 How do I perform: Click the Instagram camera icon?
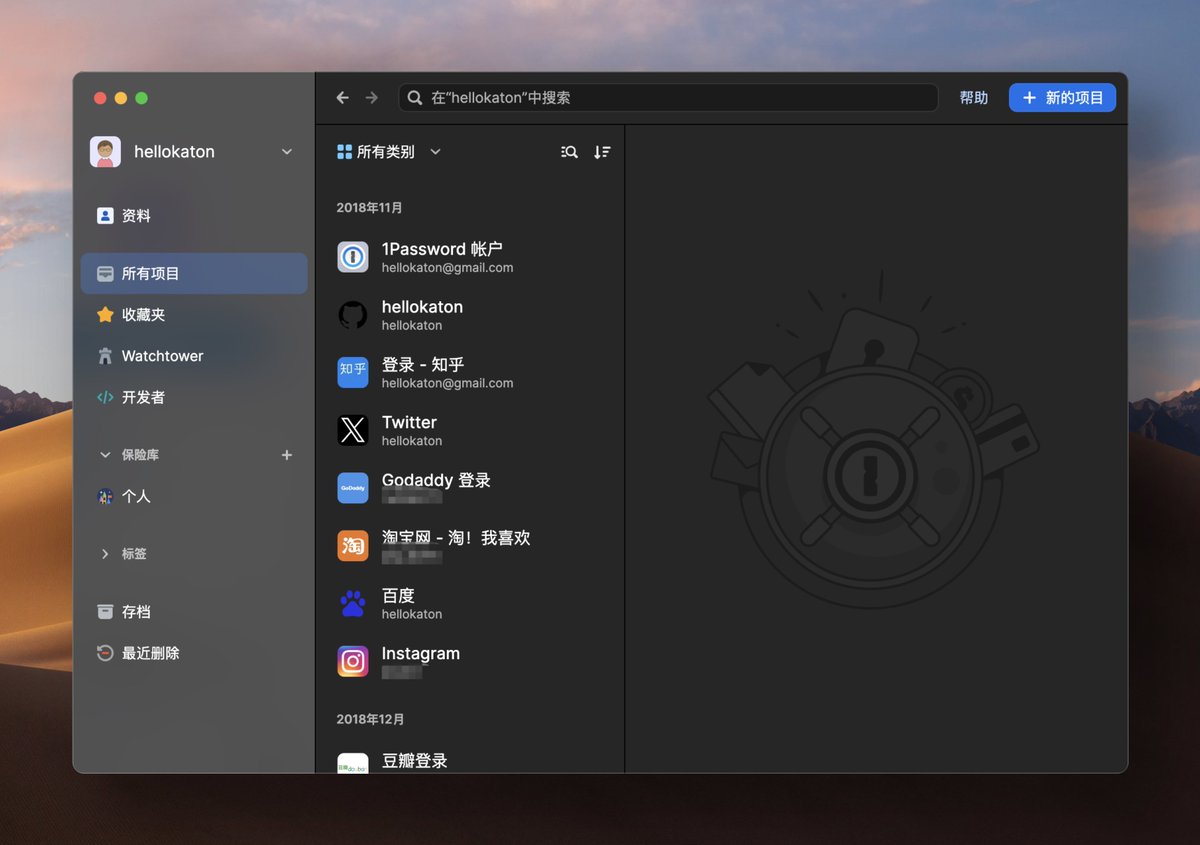pyautogui.click(x=353, y=661)
